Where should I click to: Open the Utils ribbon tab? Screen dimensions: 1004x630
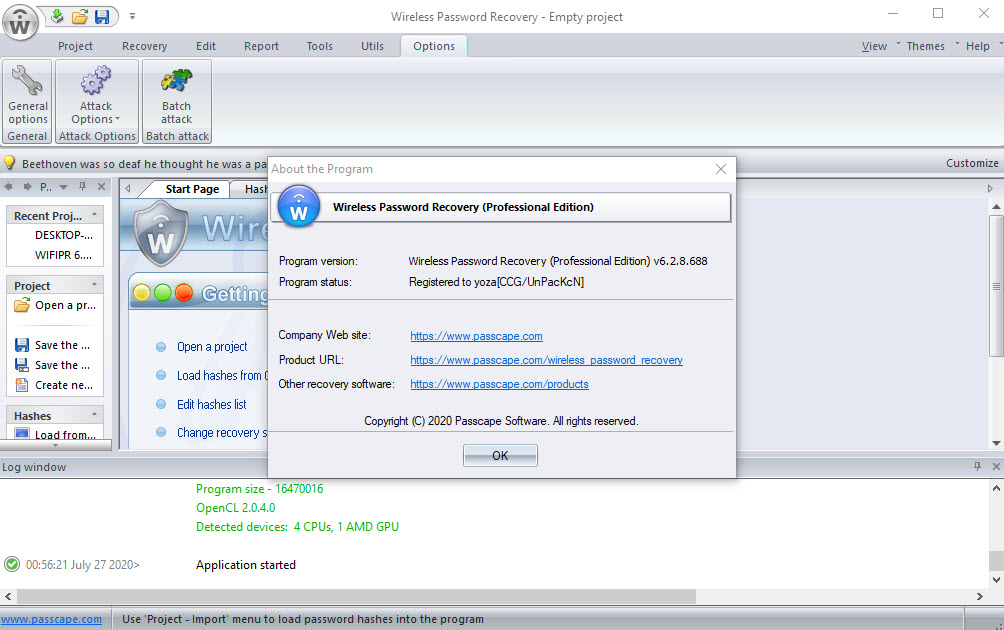point(373,46)
